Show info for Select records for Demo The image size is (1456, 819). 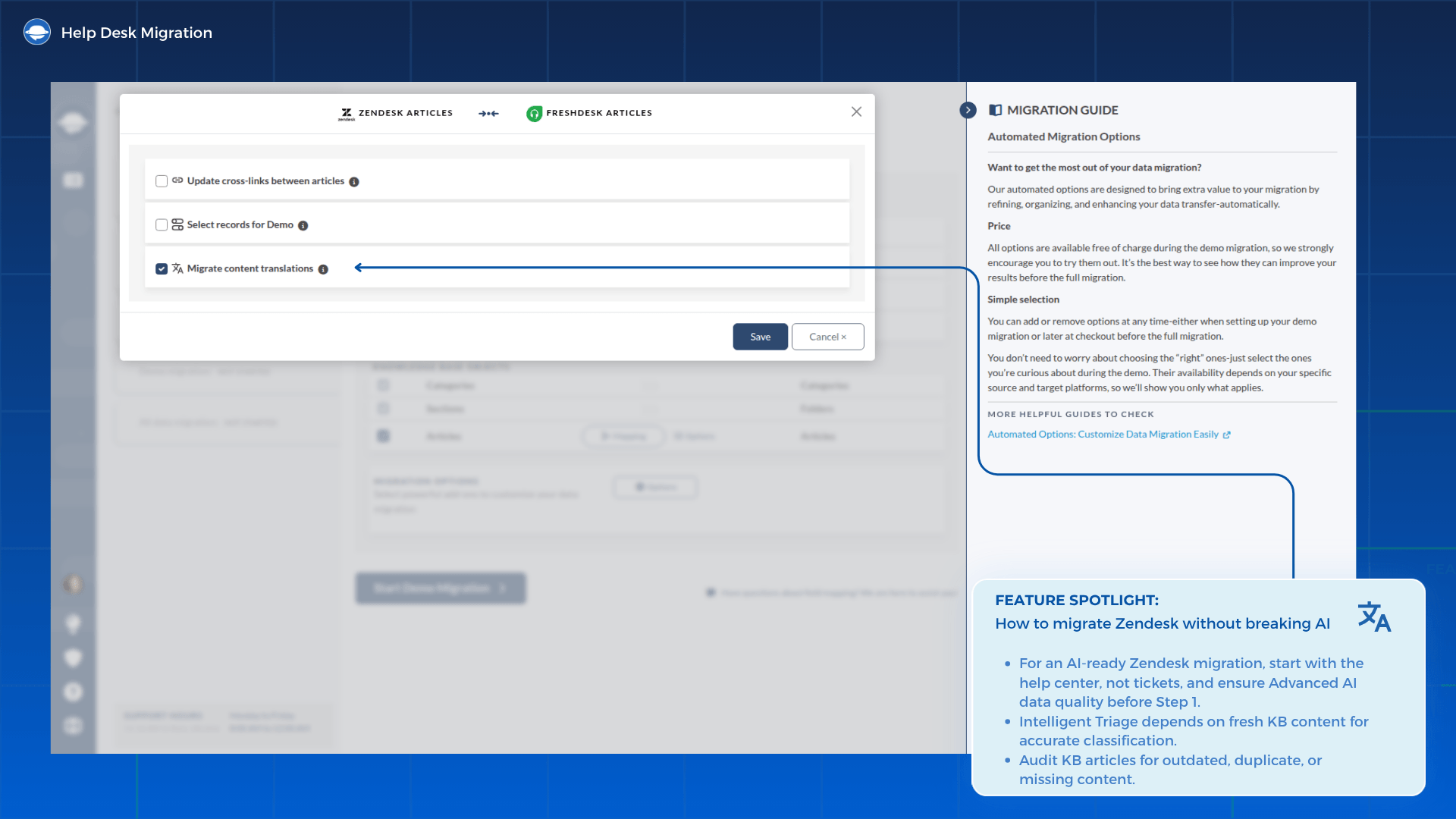coord(303,226)
